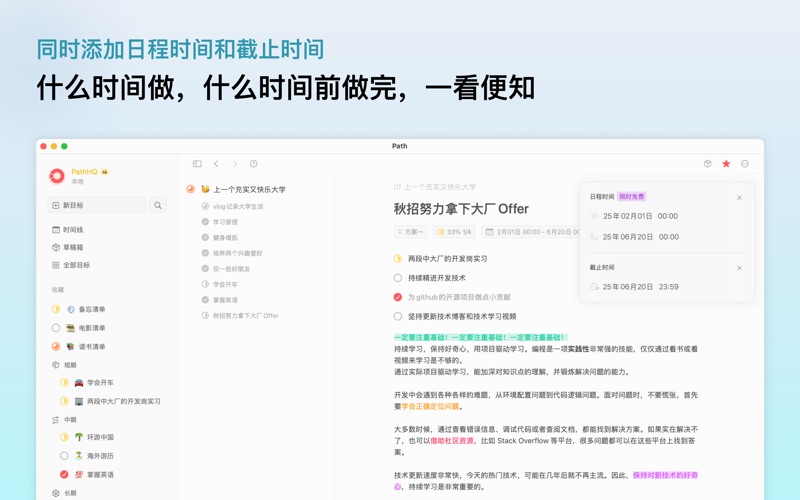This screenshot has width=800, height=500.
Task: Uncheck the completed github 开源项目 task
Action: pos(398,297)
